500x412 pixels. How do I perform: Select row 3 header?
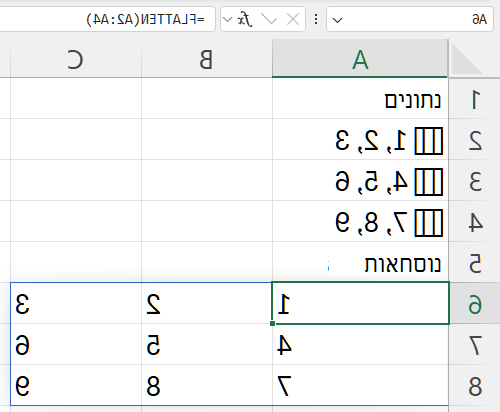tap(475, 180)
